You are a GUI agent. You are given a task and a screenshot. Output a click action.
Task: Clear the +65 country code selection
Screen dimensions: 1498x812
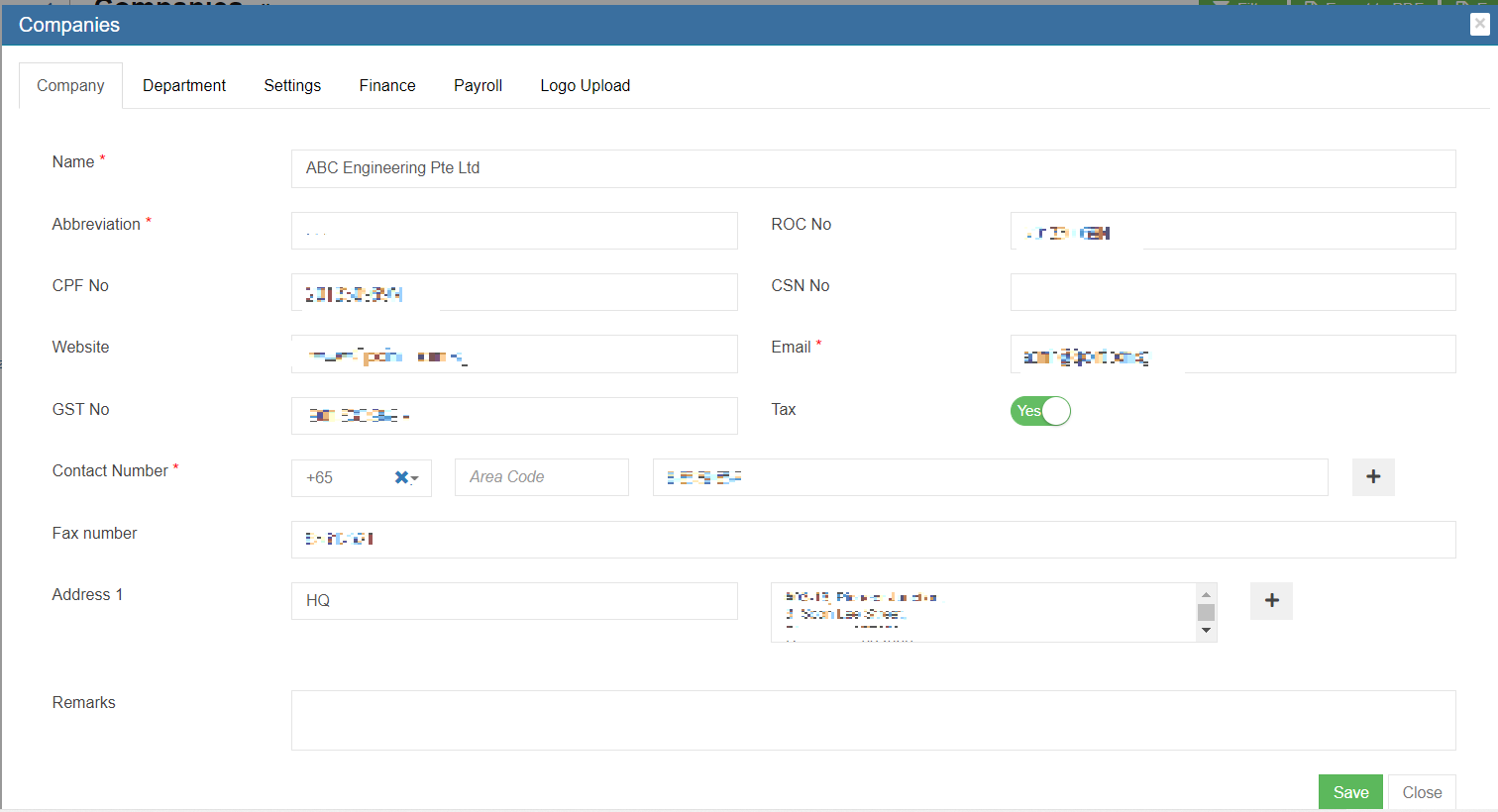pos(400,477)
